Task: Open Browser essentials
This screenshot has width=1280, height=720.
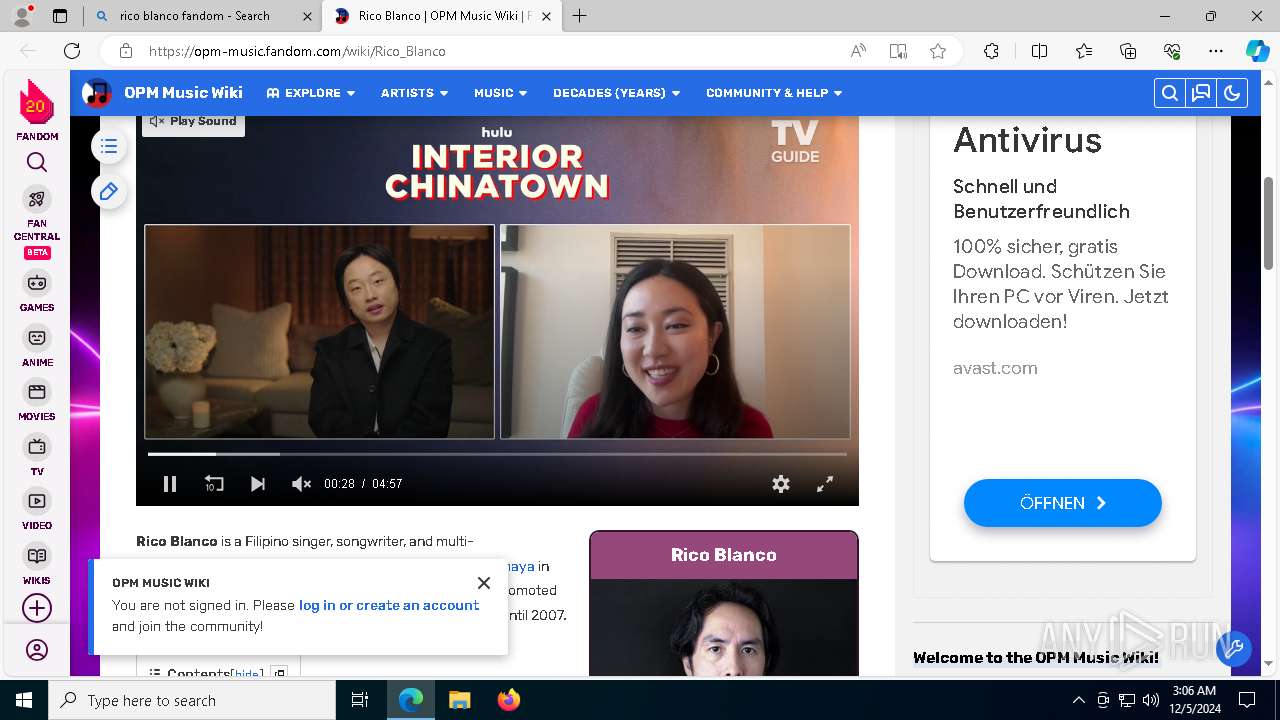Action: point(1172,51)
